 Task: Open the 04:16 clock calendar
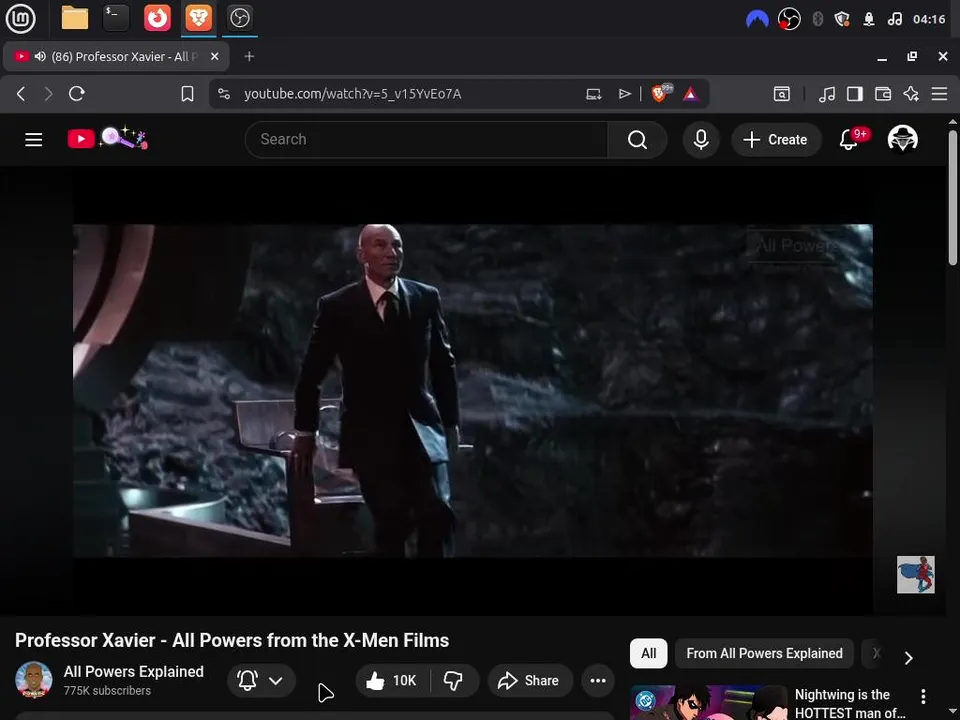[x=929, y=19]
